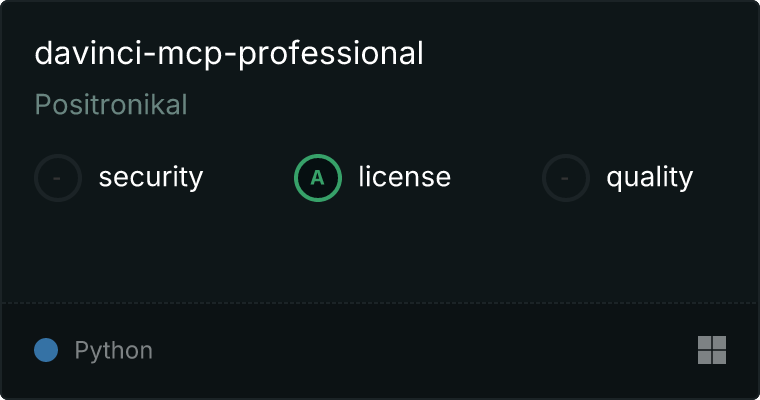This screenshot has height=400, width=760.
Task: Open the davinci-mcp-professional title link
Action: point(229,53)
